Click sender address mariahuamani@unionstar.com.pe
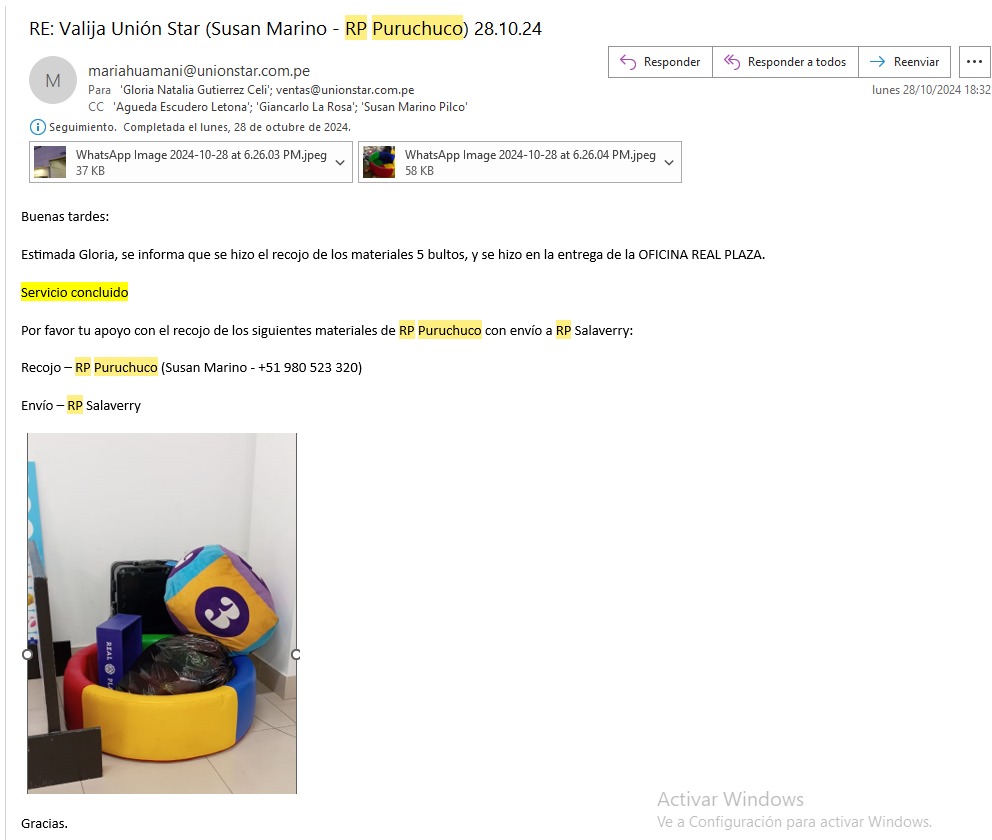 coord(199,71)
